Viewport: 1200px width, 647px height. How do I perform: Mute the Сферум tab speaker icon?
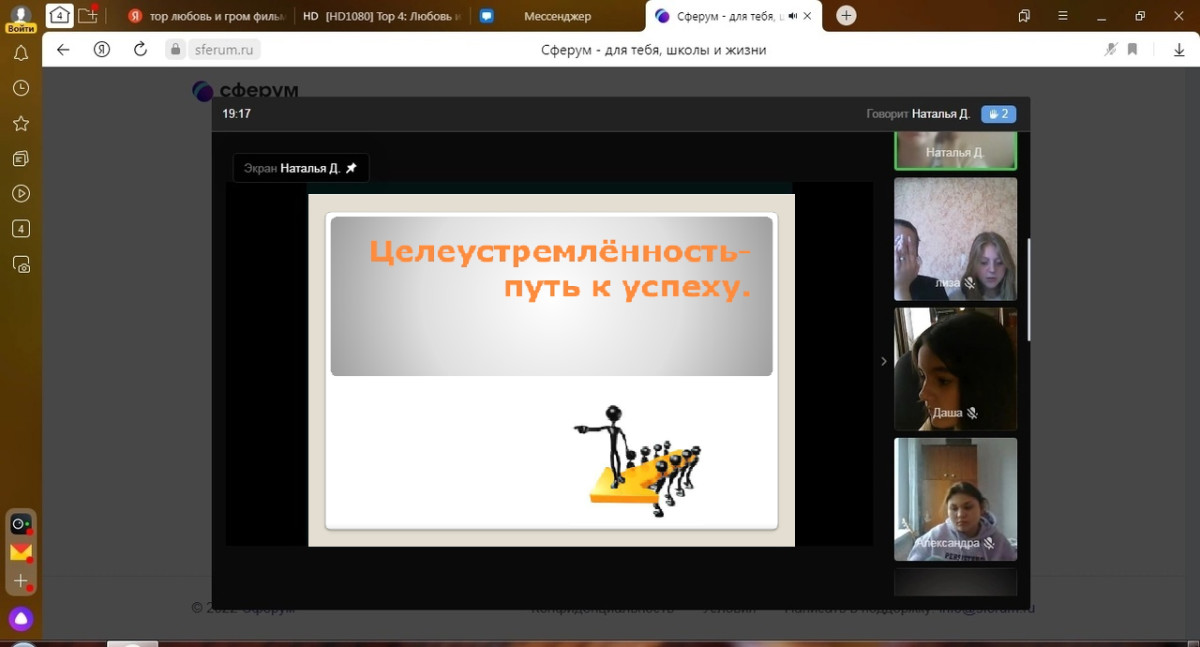coord(793,16)
